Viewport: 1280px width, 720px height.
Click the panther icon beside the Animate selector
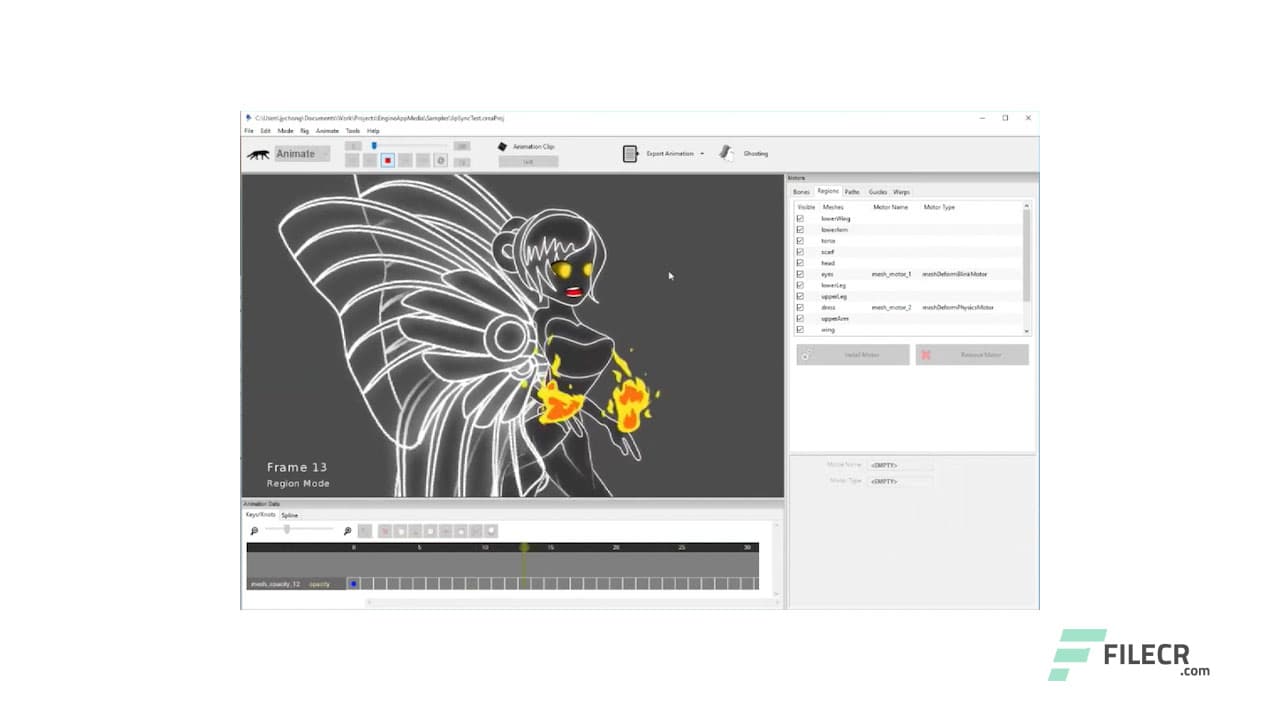point(258,153)
